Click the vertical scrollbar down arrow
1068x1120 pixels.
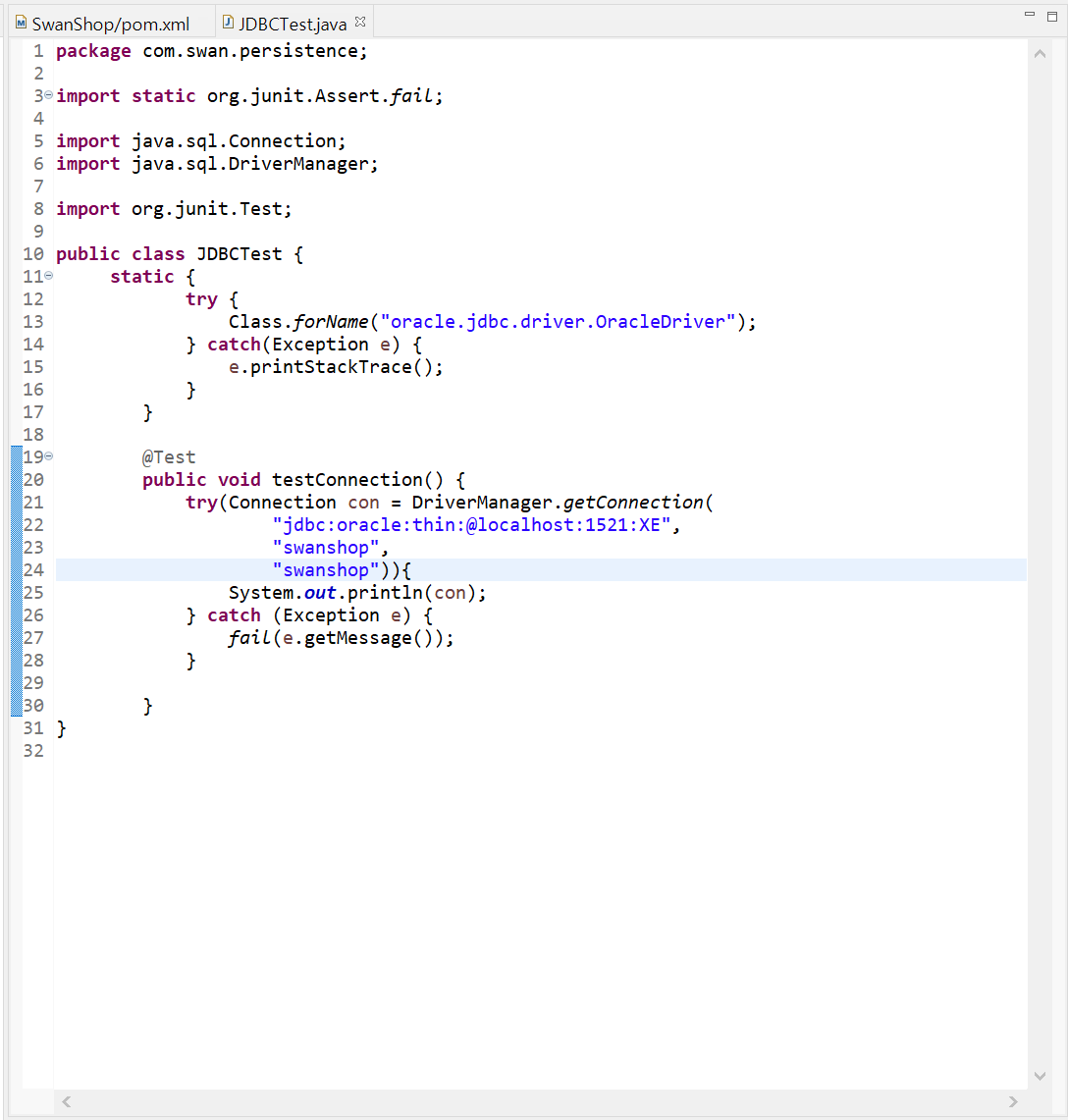coord(1041,1076)
